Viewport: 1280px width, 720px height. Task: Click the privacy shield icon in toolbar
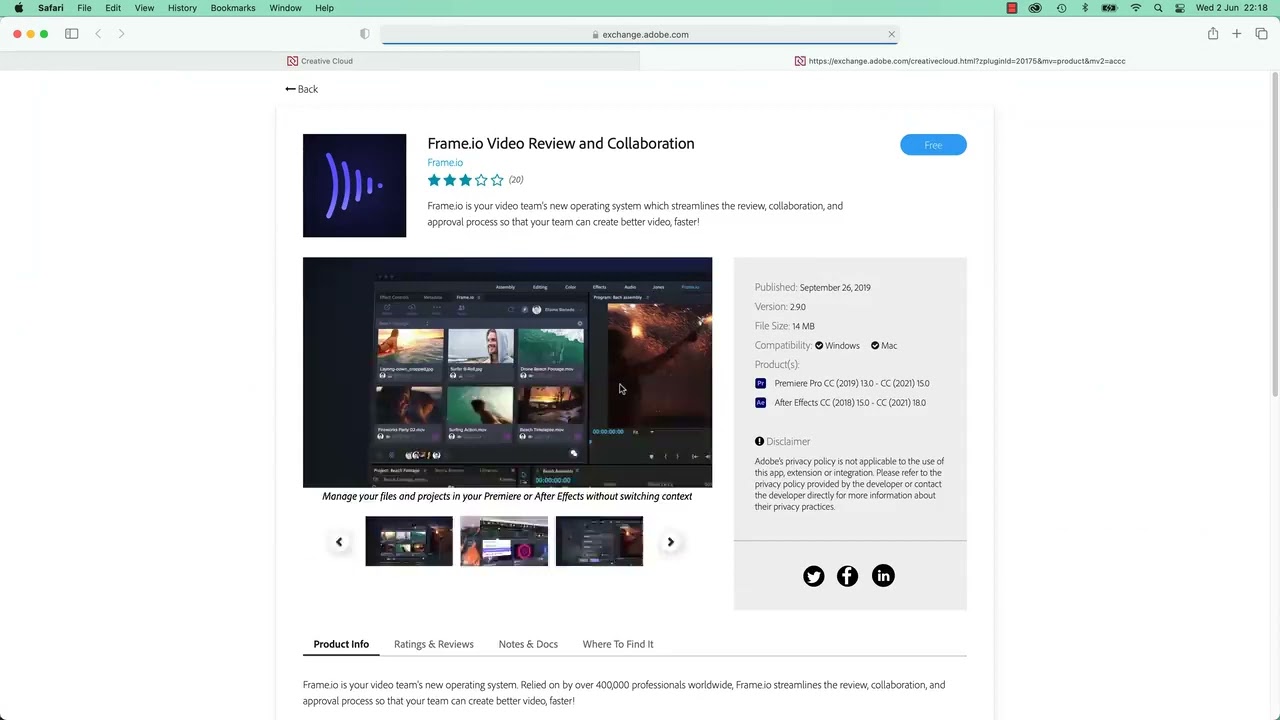(x=365, y=34)
